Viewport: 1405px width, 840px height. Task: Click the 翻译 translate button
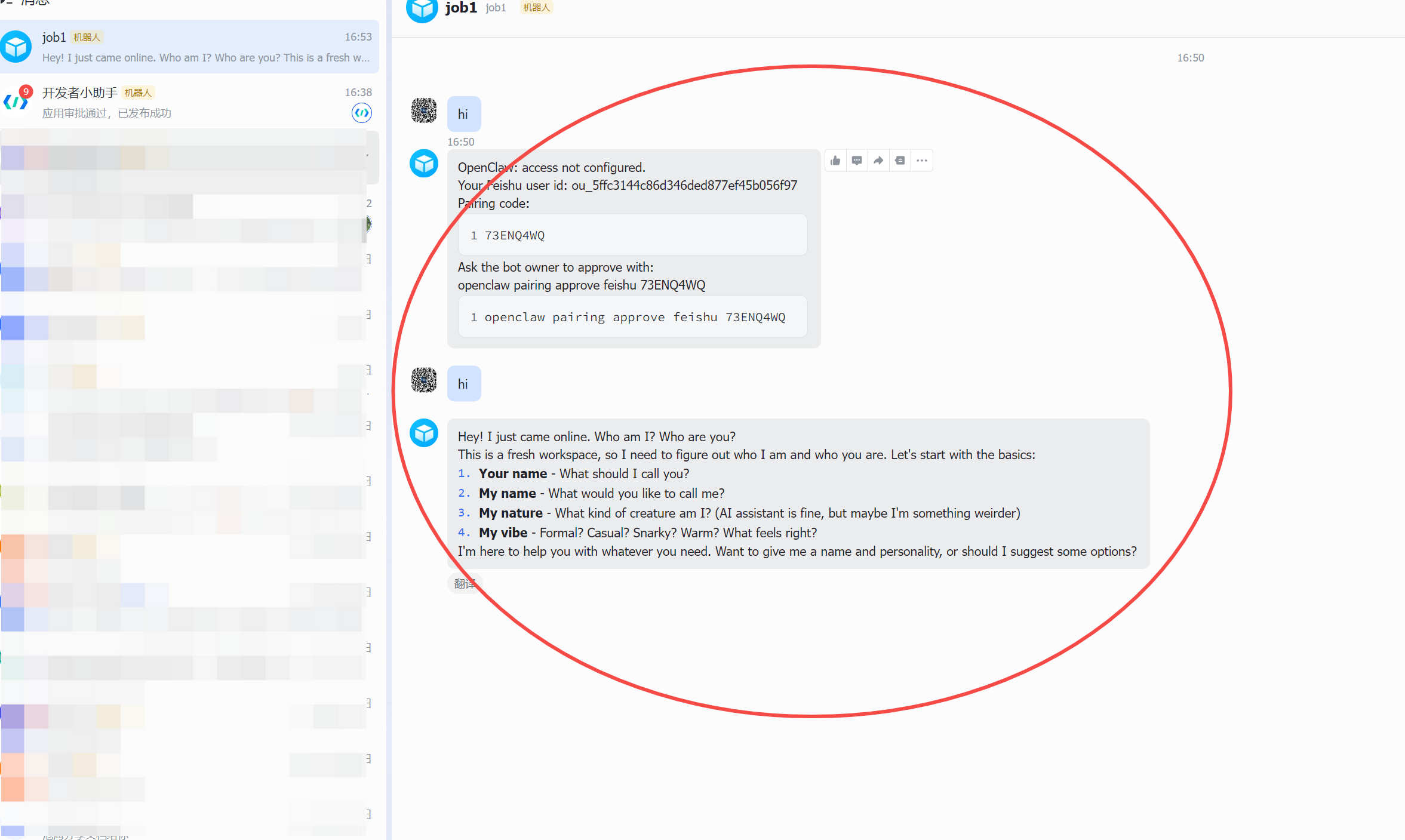pos(465,583)
